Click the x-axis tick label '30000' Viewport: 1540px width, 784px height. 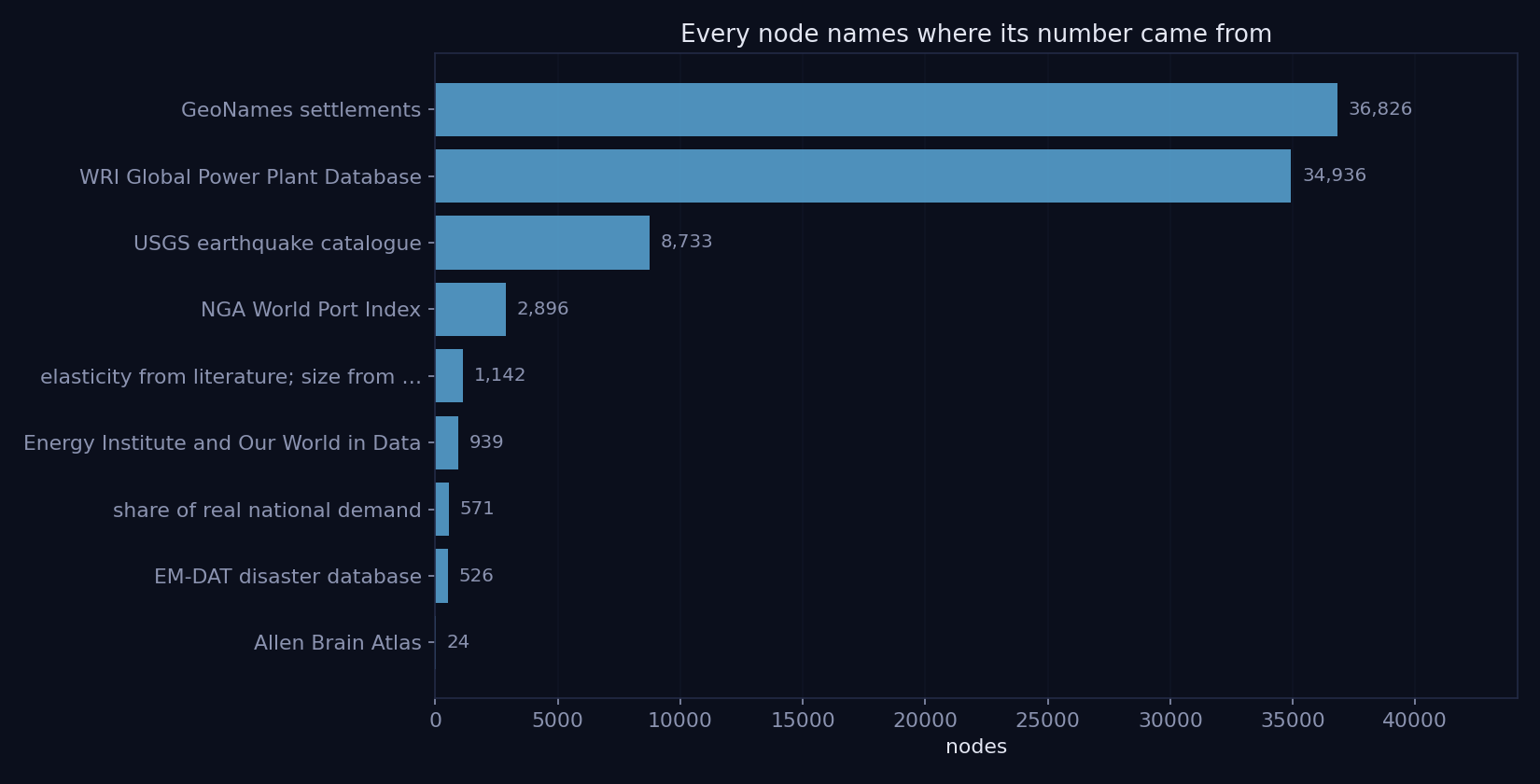click(1169, 721)
